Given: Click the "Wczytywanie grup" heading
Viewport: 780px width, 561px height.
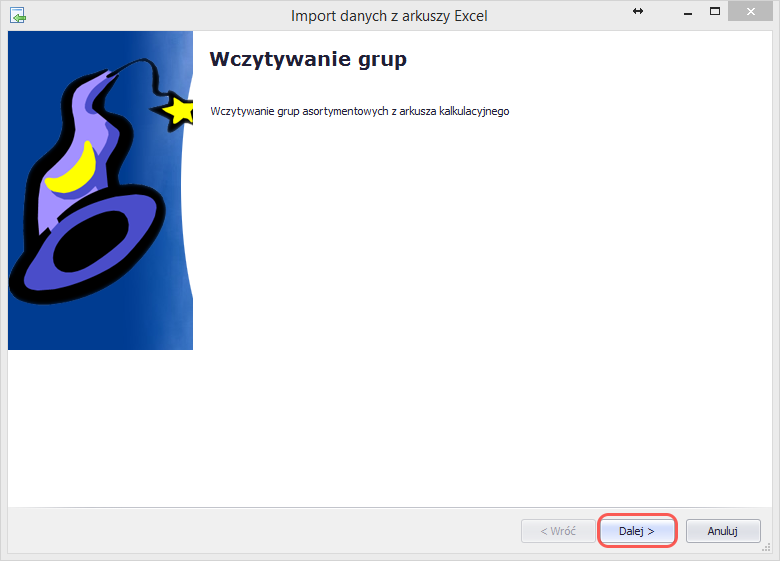Looking at the screenshot, I should click(x=308, y=59).
